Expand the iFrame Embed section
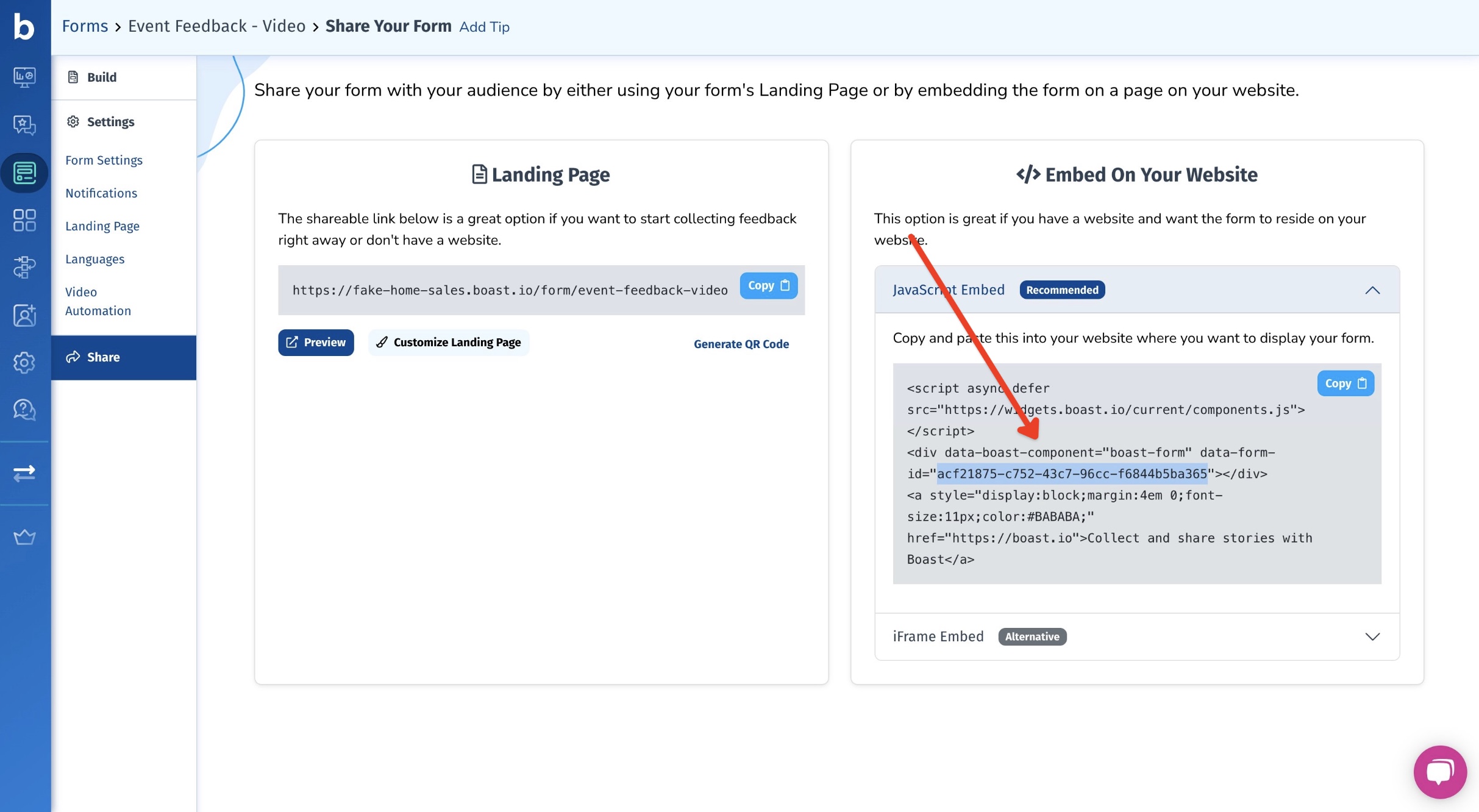The height and width of the screenshot is (812, 1479). [x=1372, y=636]
